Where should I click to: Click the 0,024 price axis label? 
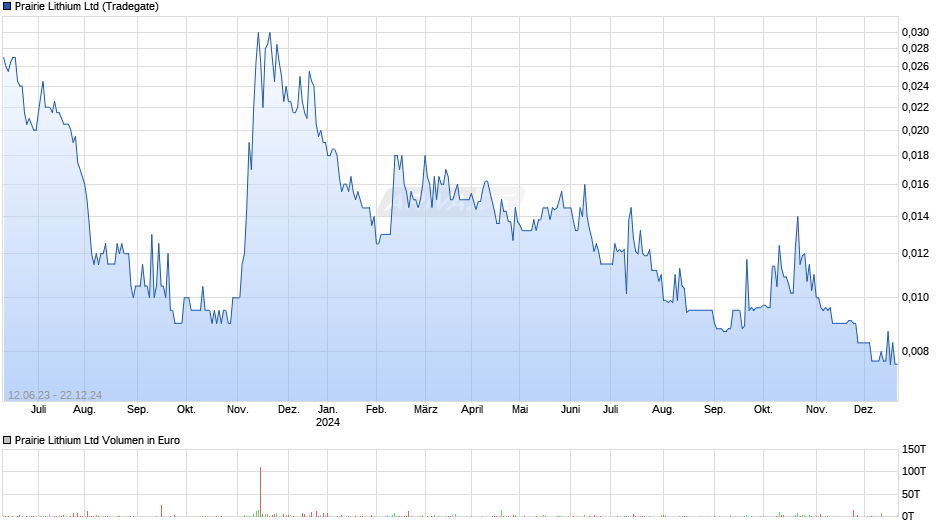click(915, 86)
